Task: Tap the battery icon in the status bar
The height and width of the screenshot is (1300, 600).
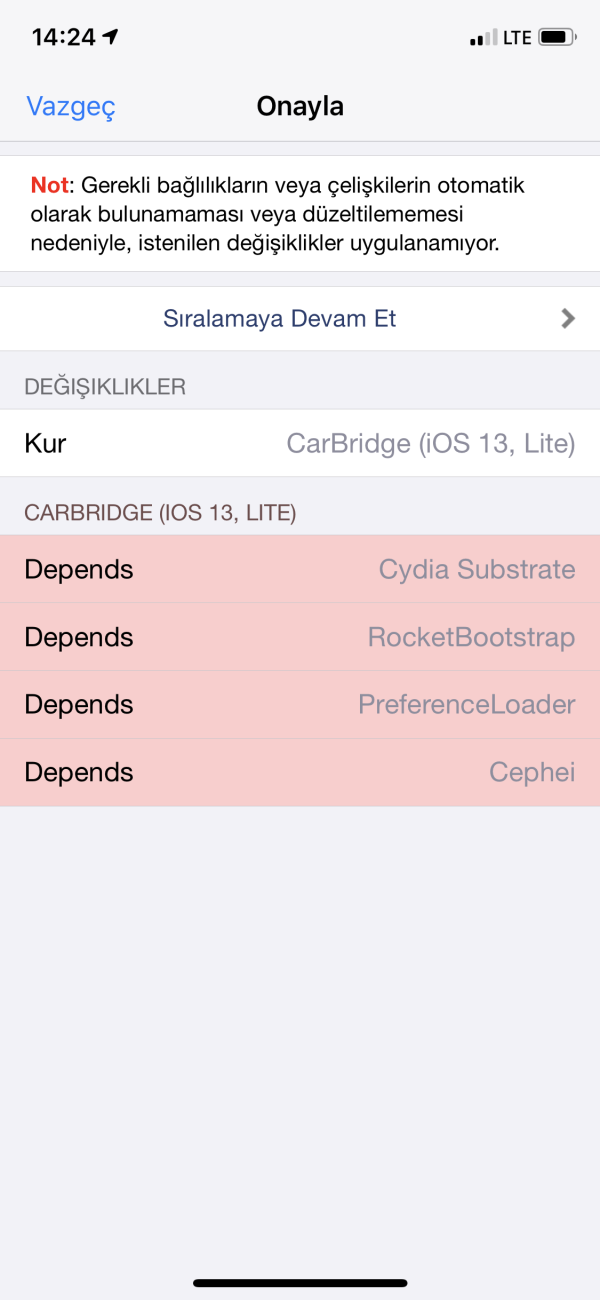Action: [x=555, y=36]
